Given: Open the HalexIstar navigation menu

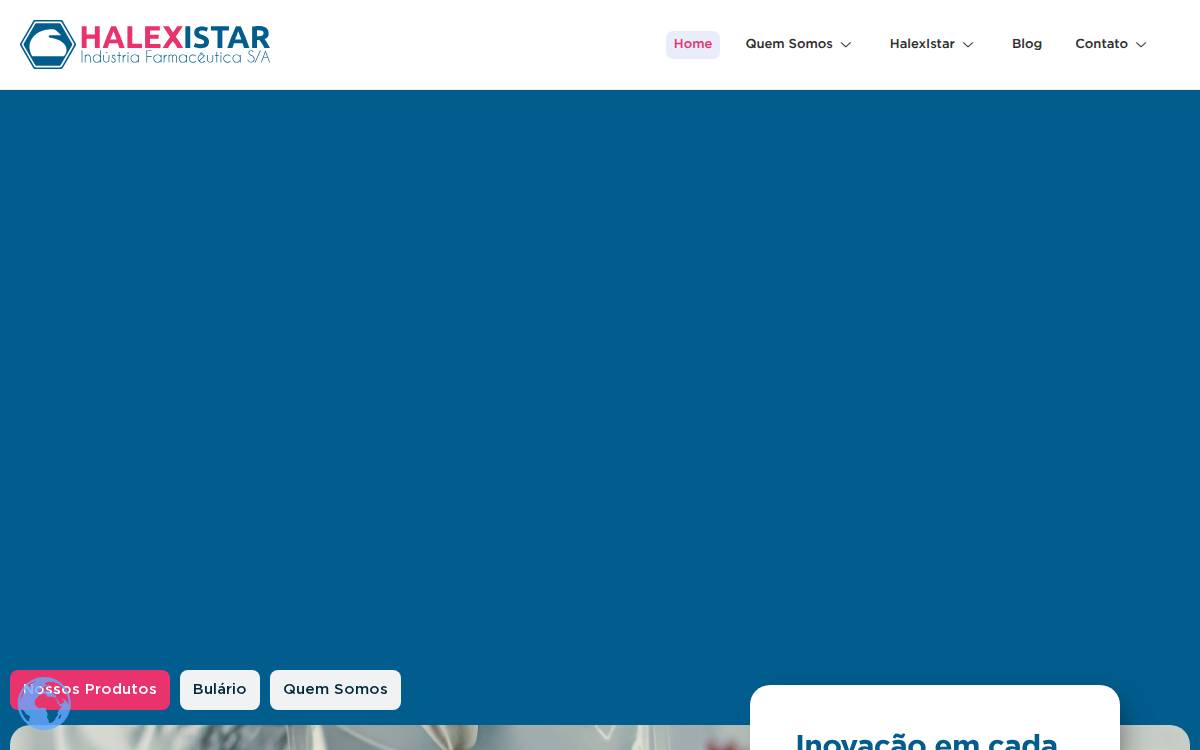Looking at the screenshot, I should point(922,44).
